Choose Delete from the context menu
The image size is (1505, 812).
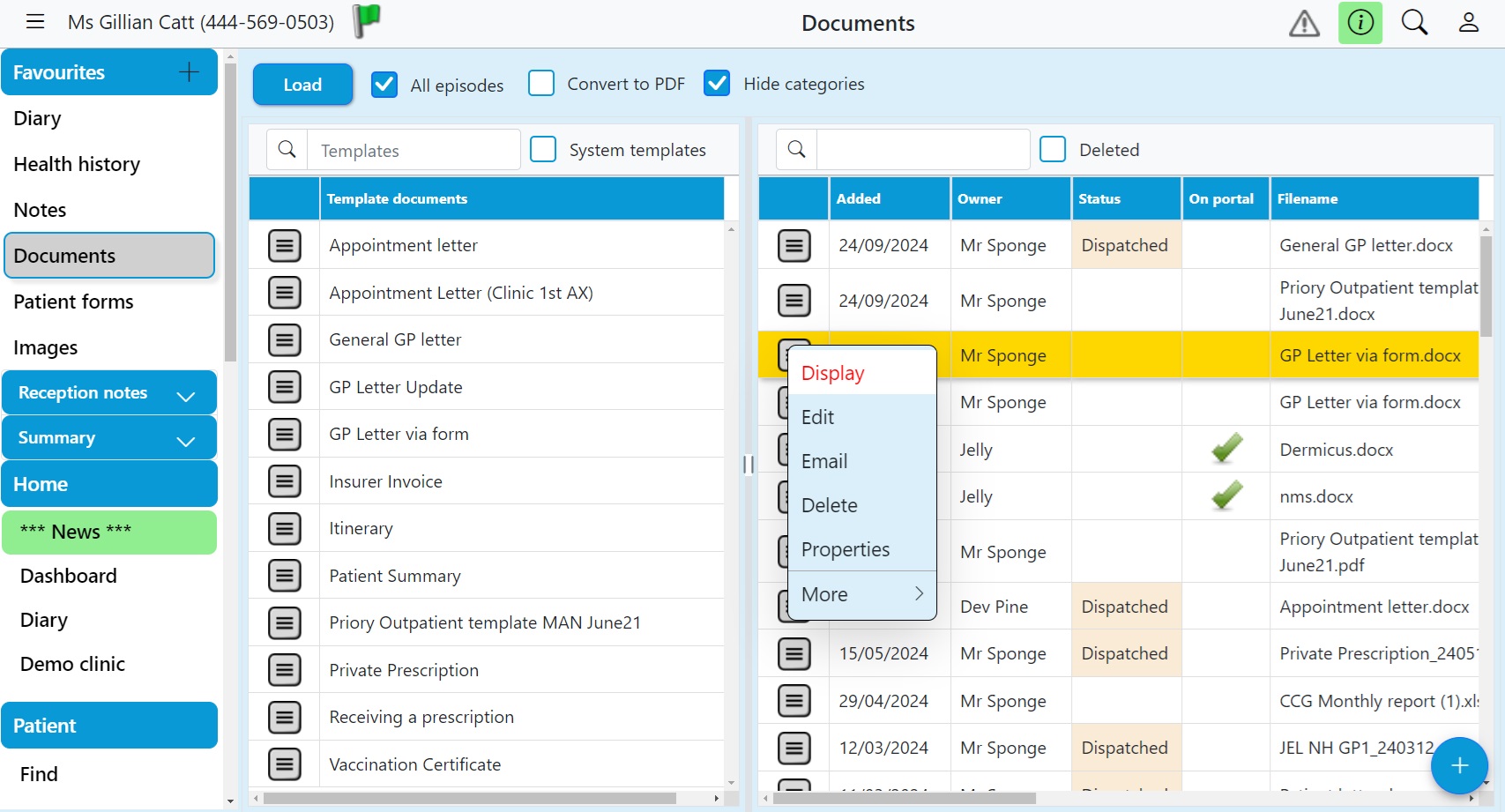pos(862,505)
